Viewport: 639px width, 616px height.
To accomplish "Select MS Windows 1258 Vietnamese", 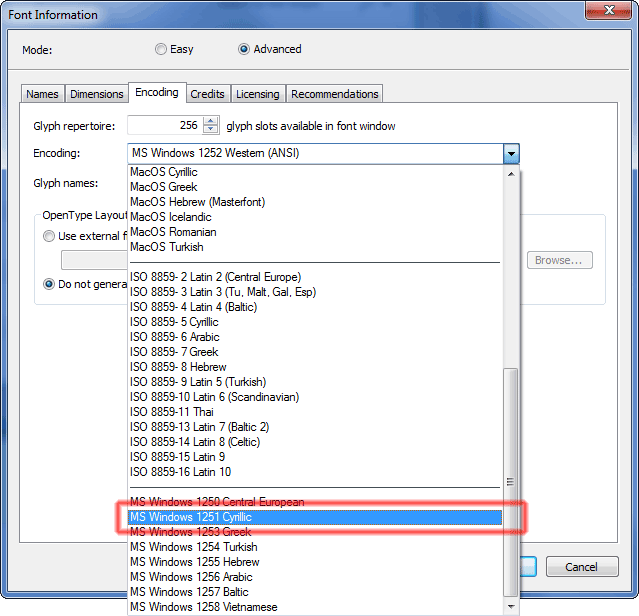I will pos(204,607).
